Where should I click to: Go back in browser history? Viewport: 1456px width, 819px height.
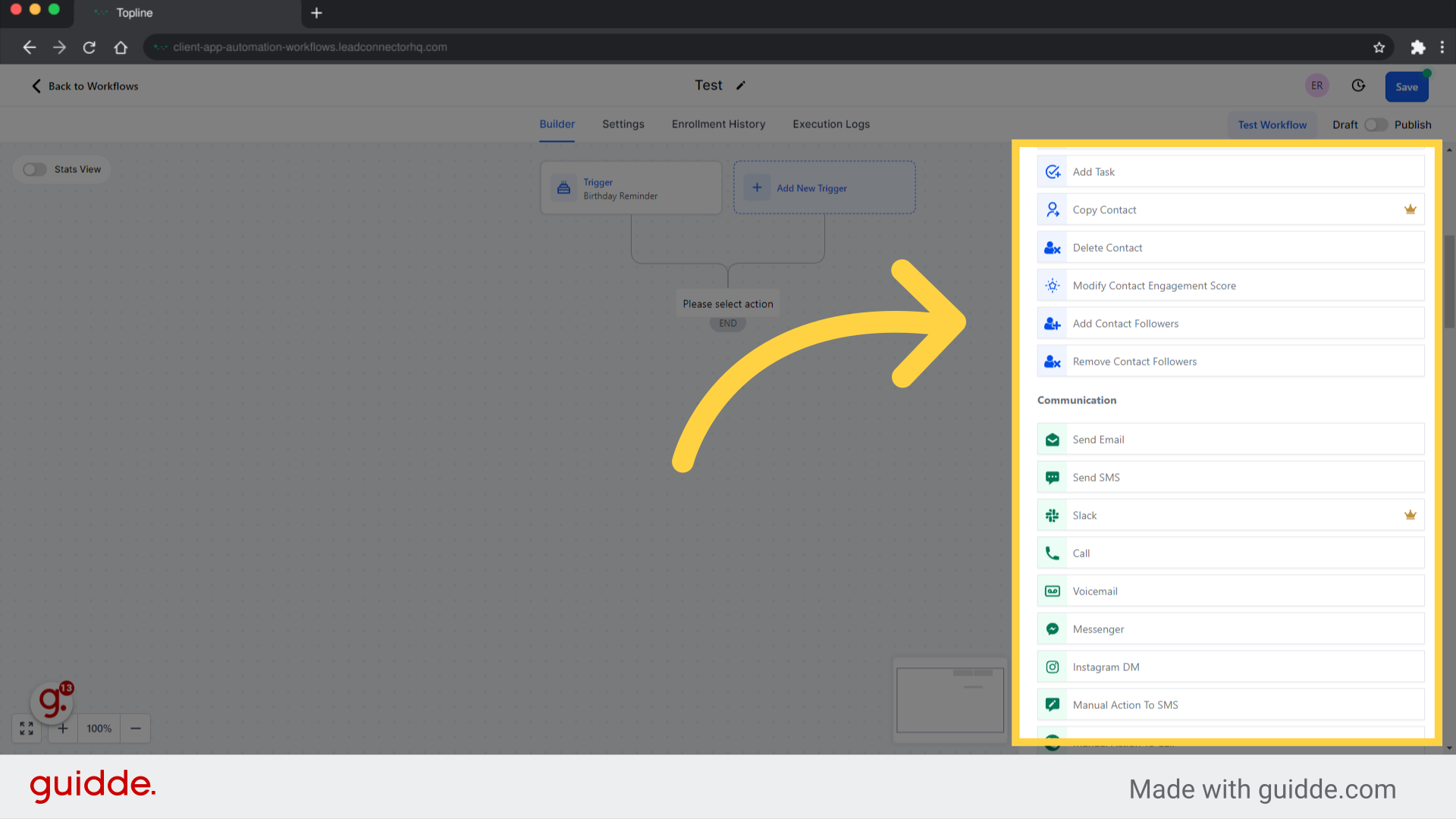coord(30,47)
